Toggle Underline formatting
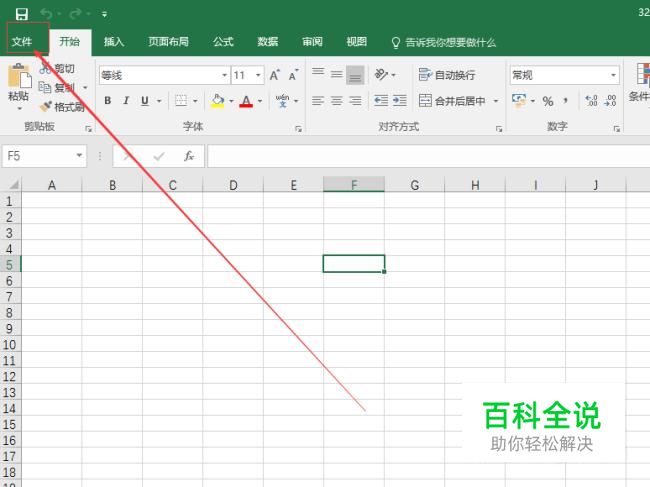Image resolution: width=650 pixels, height=487 pixels. coord(145,101)
